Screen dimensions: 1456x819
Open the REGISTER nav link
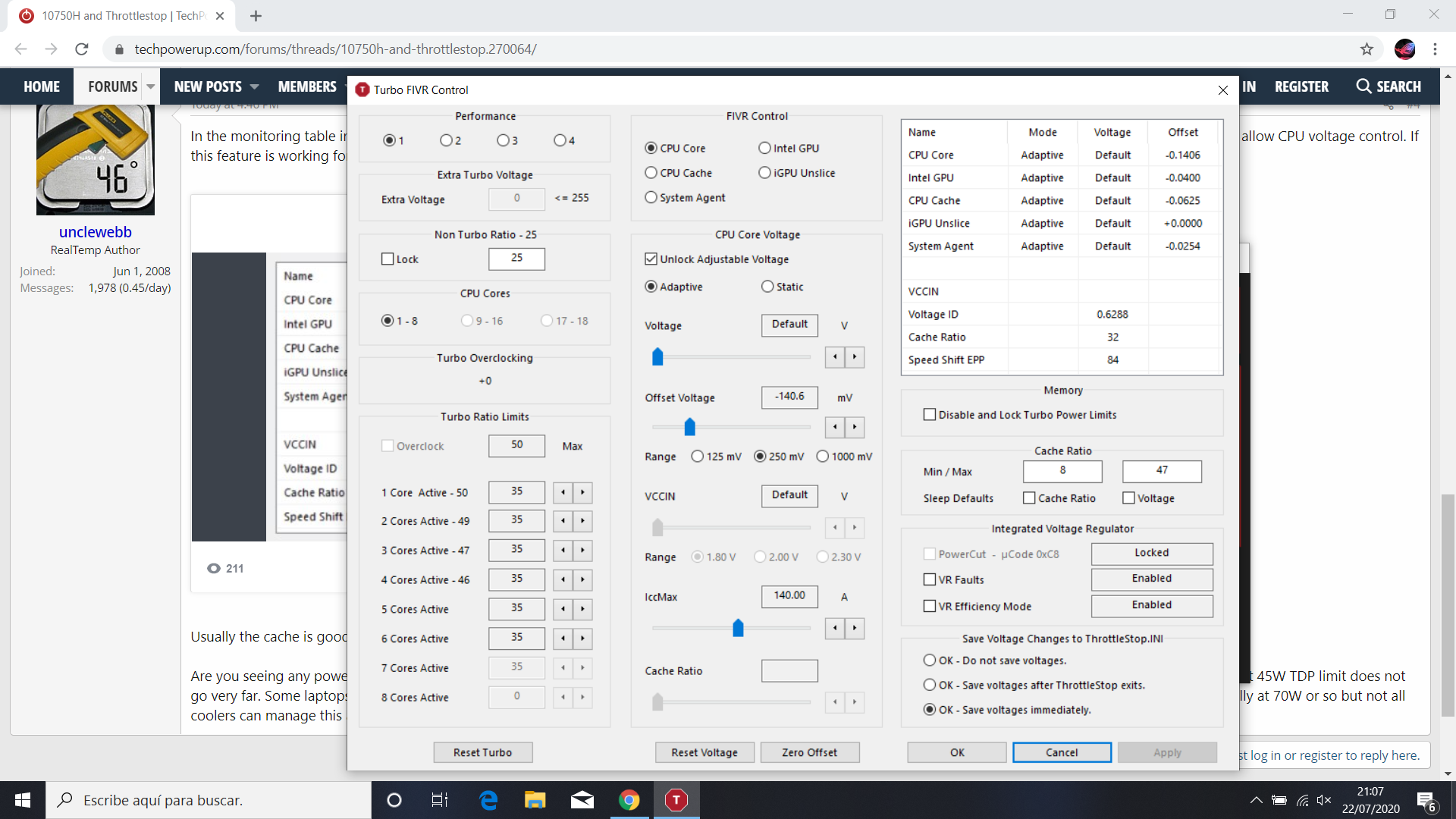click(x=1301, y=86)
